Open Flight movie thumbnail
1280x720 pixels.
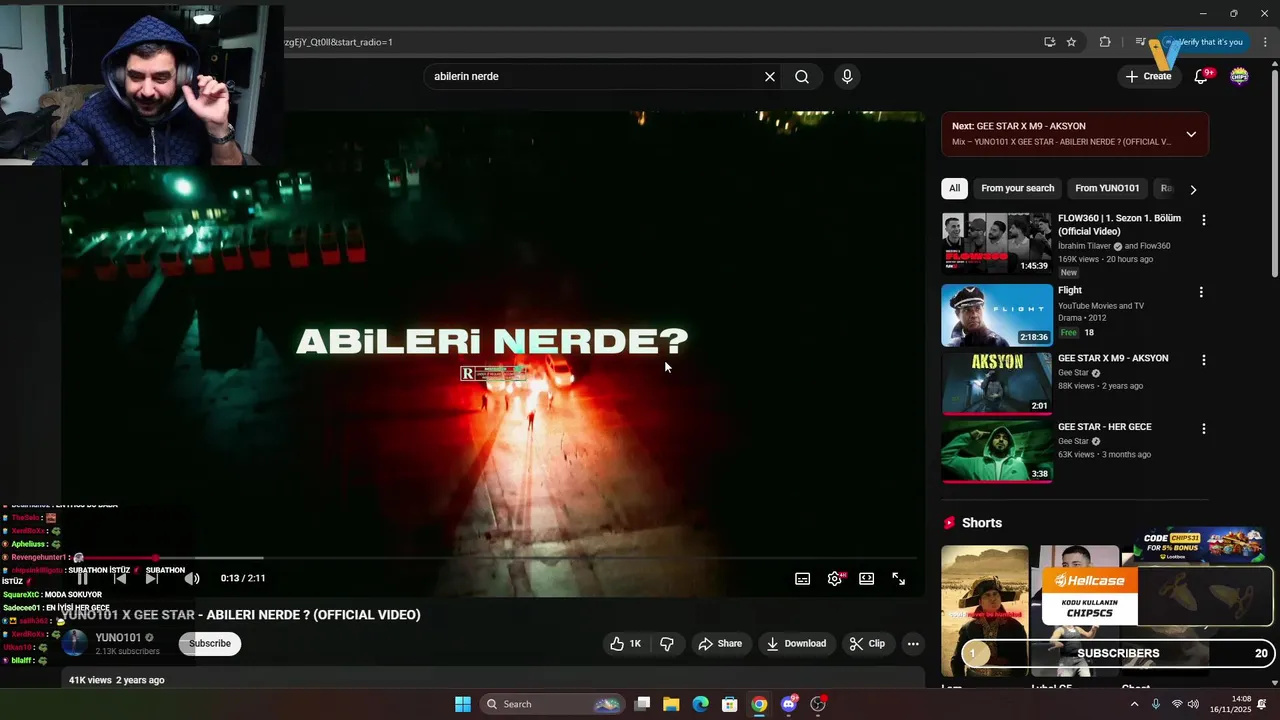click(997, 315)
